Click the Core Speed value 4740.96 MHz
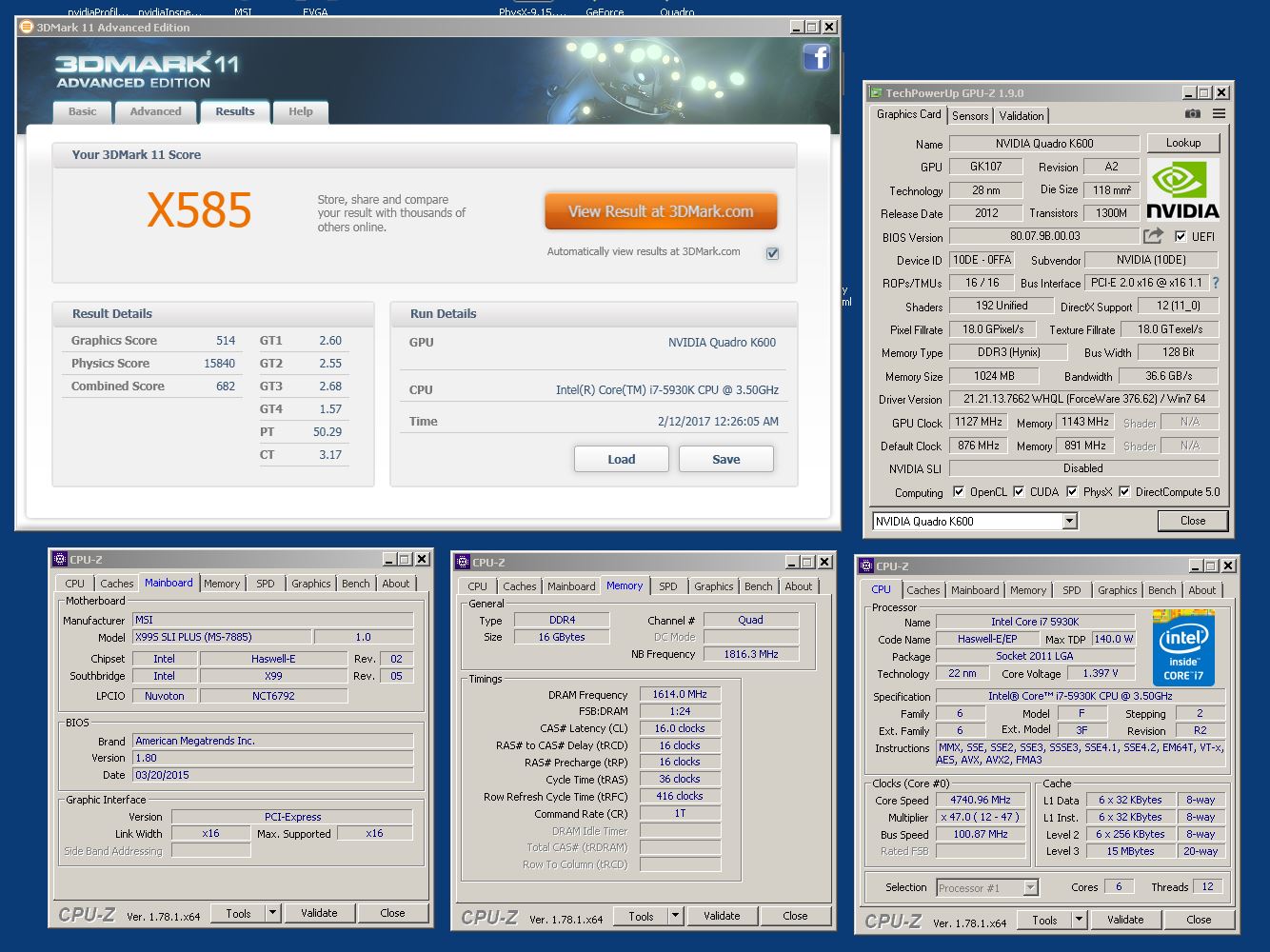This screenshot has width=1270, height=952. click(x=981, y=800)
